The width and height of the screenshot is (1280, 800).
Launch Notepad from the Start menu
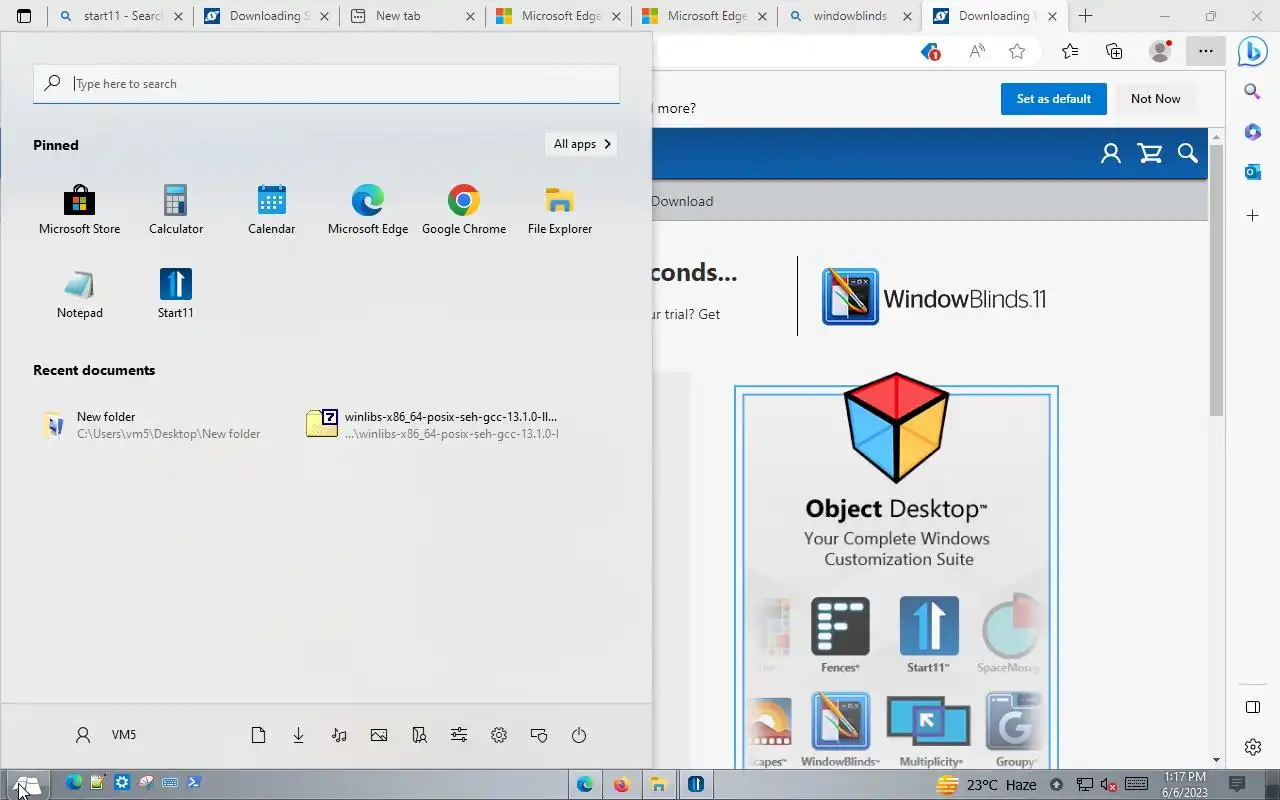[x=80, y=295]
